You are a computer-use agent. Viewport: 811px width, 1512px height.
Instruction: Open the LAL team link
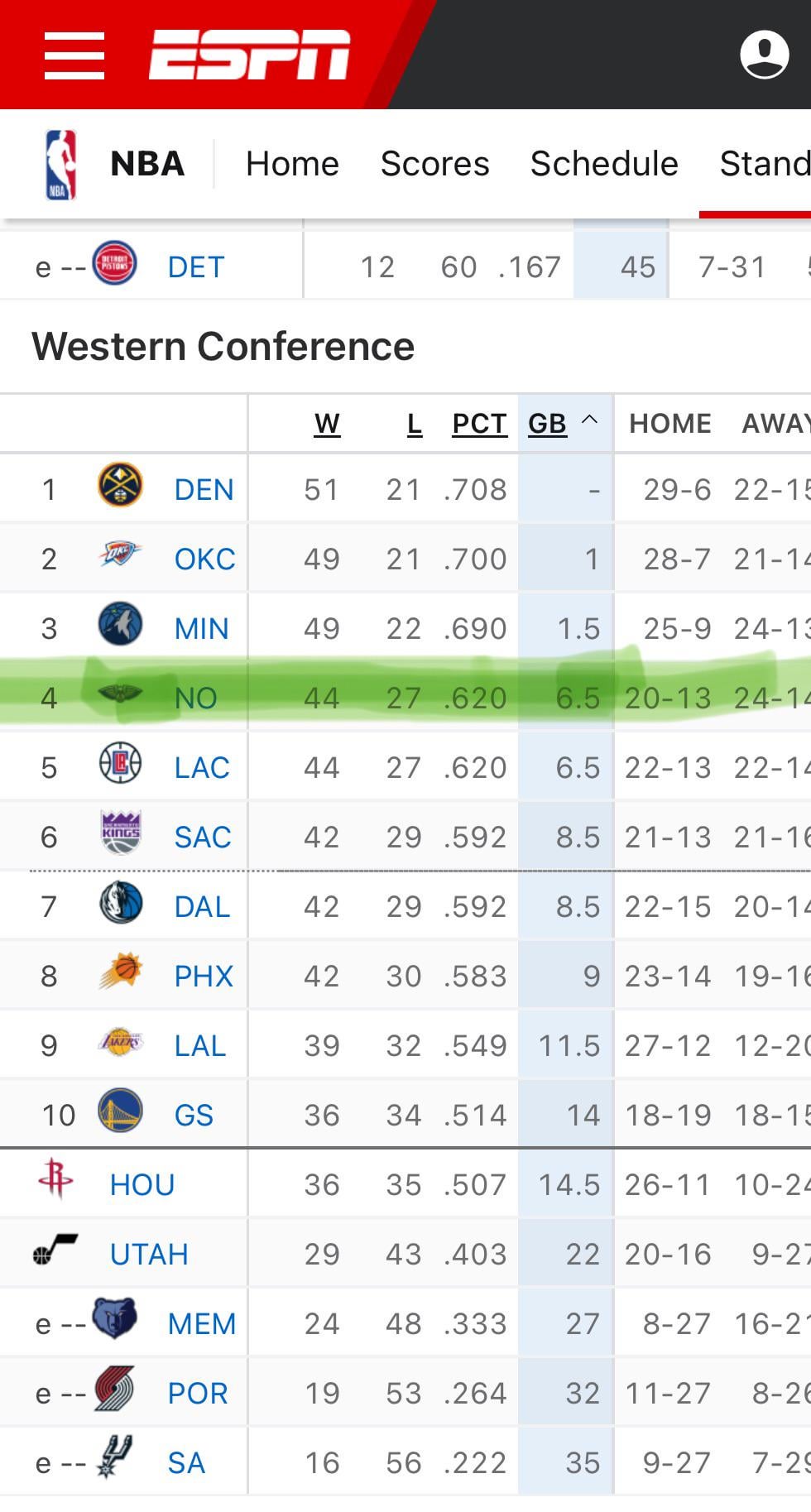click(200, 1045)
